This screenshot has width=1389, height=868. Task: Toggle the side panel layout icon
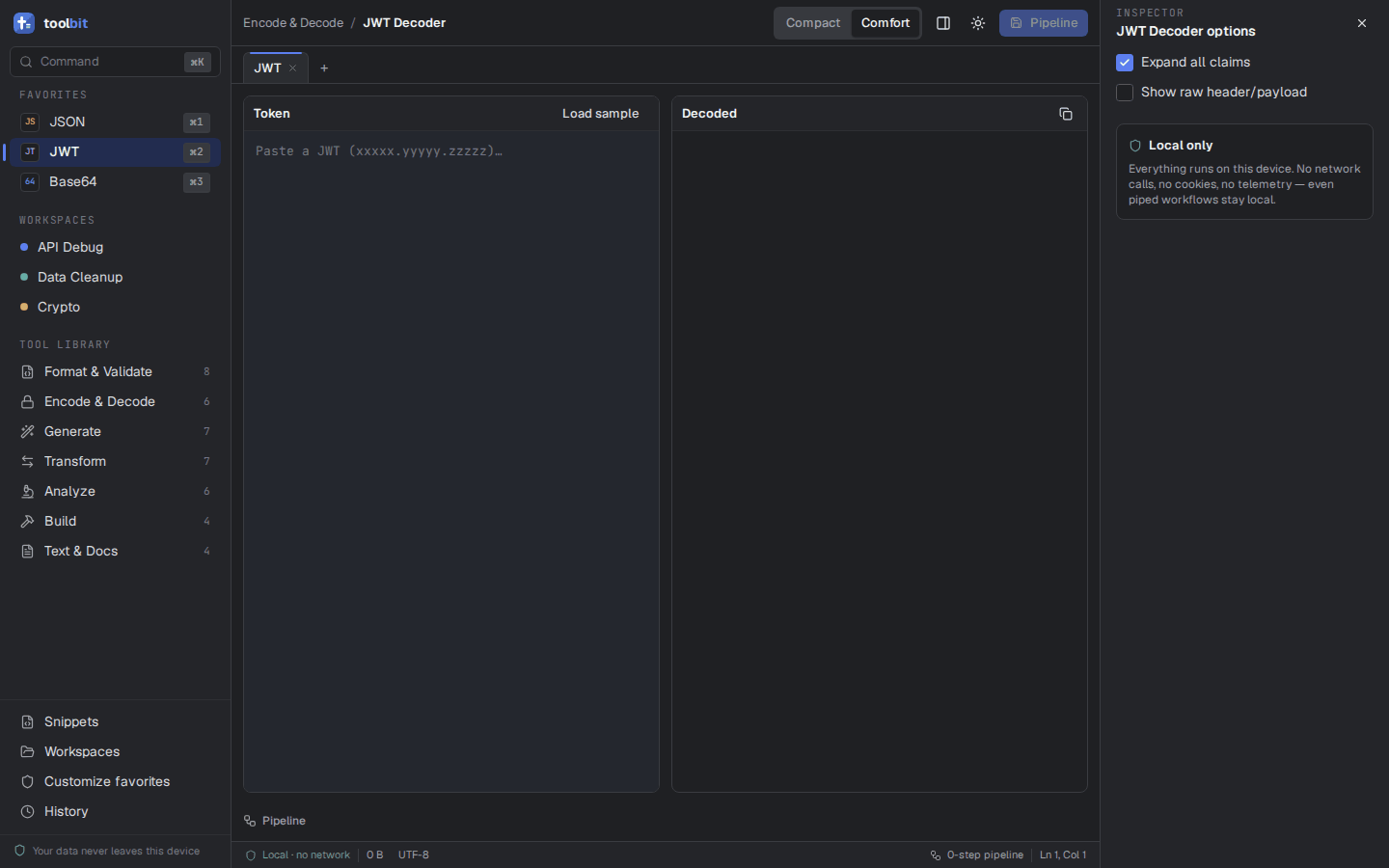[943, 23]
